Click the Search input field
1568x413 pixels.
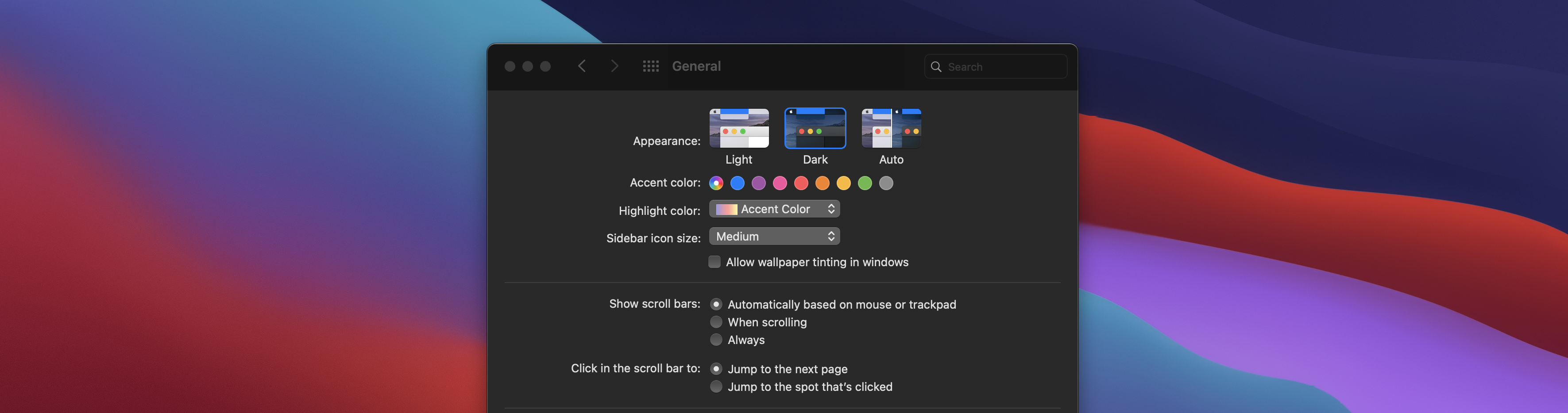pos(1004,67)
